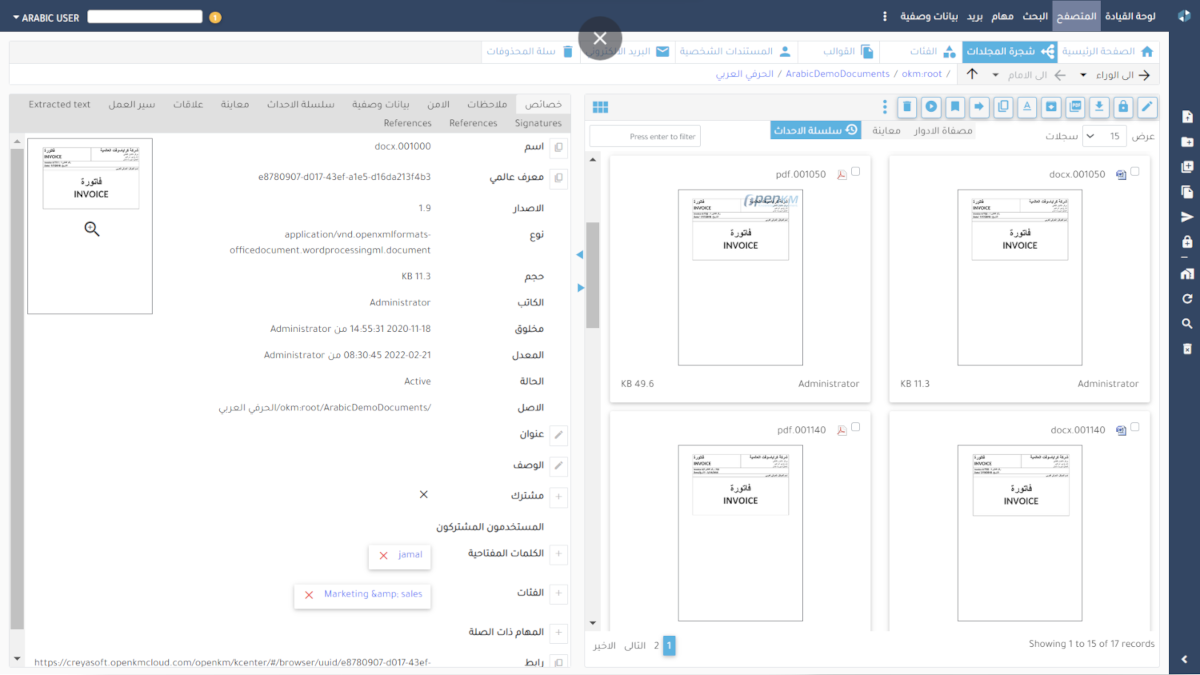Click the Press enter to filter field
This screenshot has width=1200, height=675.
(x=645, y=136)
